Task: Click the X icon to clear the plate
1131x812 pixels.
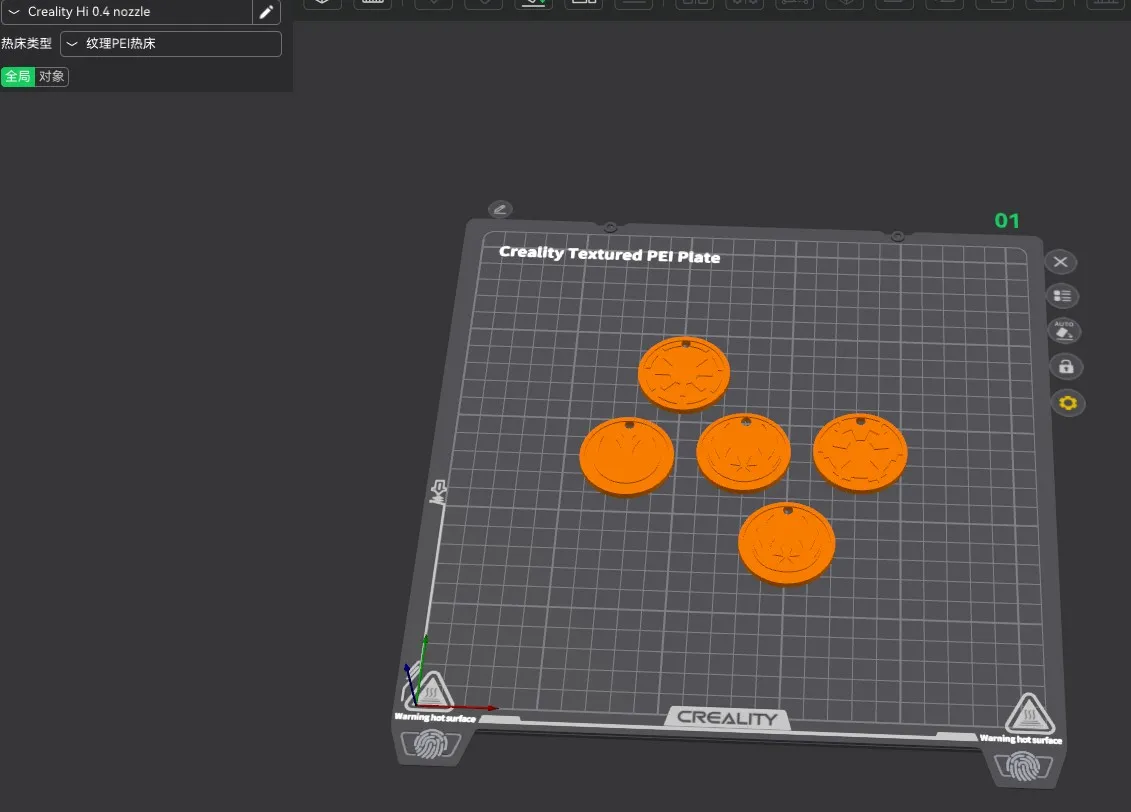Action: coord(1061,262)
